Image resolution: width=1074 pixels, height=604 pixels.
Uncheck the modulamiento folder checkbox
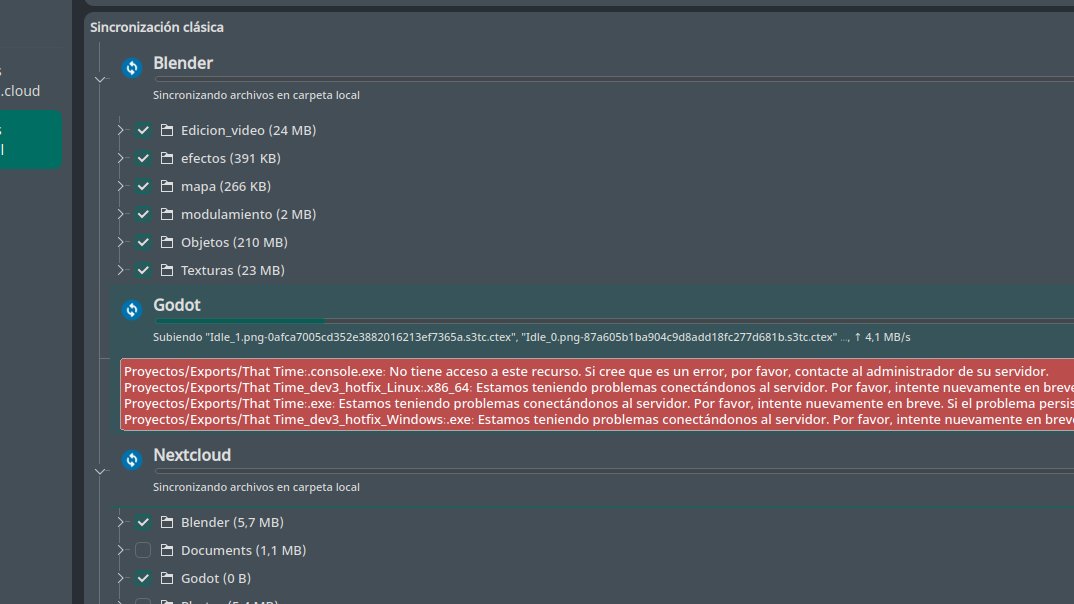click(142, 214)
